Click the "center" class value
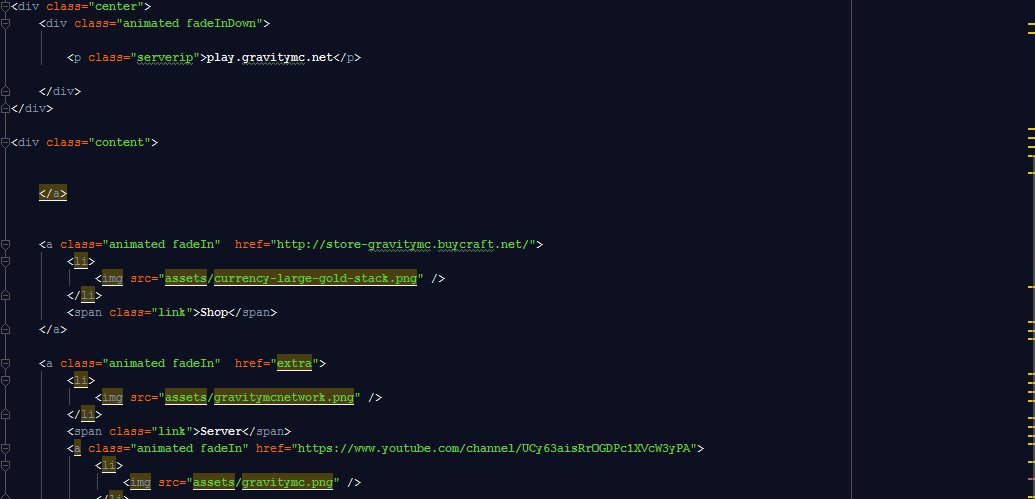The image size is (1035, 499). coord(116,7)
